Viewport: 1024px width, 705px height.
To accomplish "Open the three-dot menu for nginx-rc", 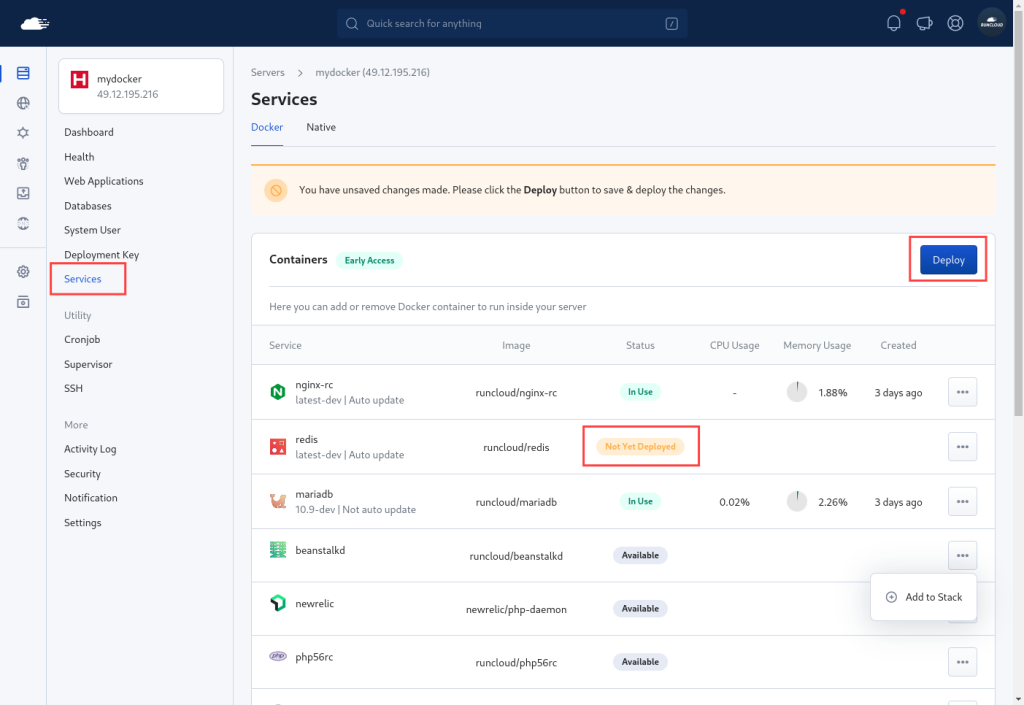I will (962, 392).
